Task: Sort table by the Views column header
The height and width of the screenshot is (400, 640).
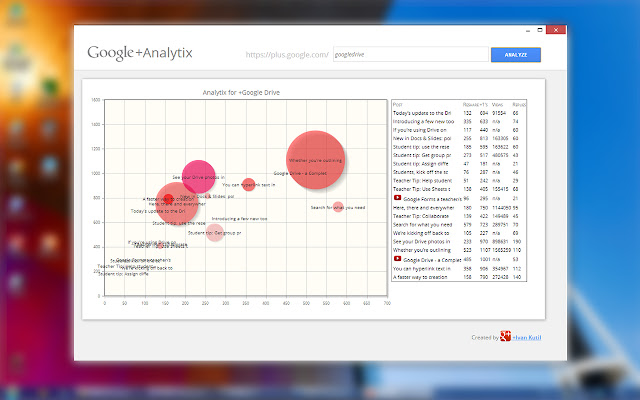Action: [497, 104]
